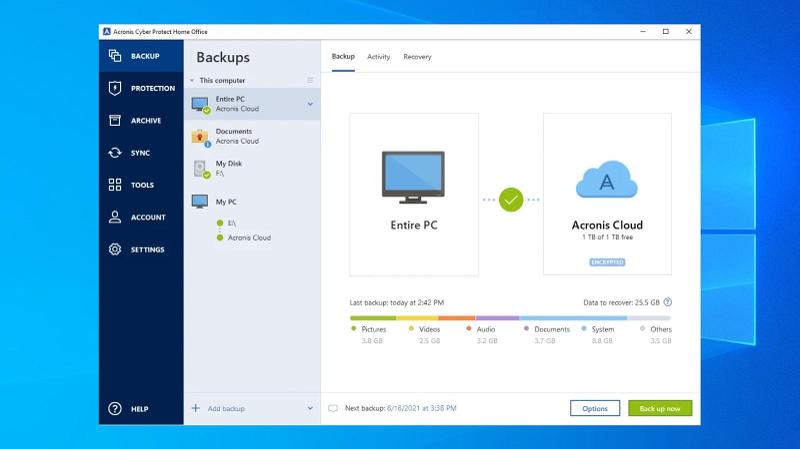This screenshot has height=449, width=800.
Task: Click the green backup success checkmark
Action: tap(511, 199)
